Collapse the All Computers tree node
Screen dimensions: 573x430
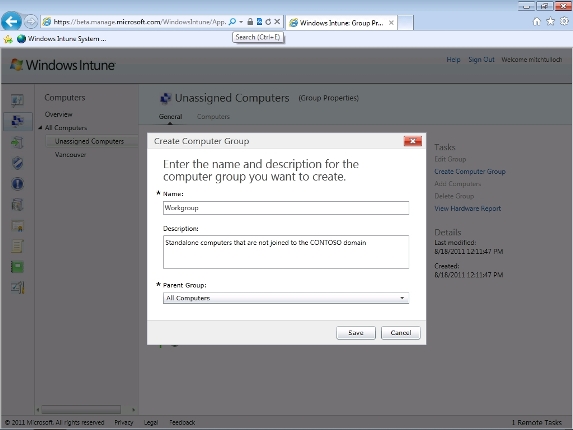click(x=40, y=128)
